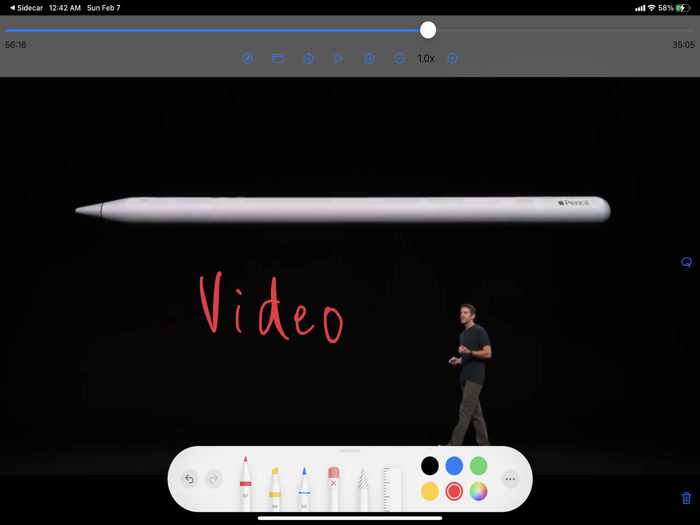The height and width of the screenshot is (525, 700).
Task: Tap the home indicator bar
Action: (350, 518)
